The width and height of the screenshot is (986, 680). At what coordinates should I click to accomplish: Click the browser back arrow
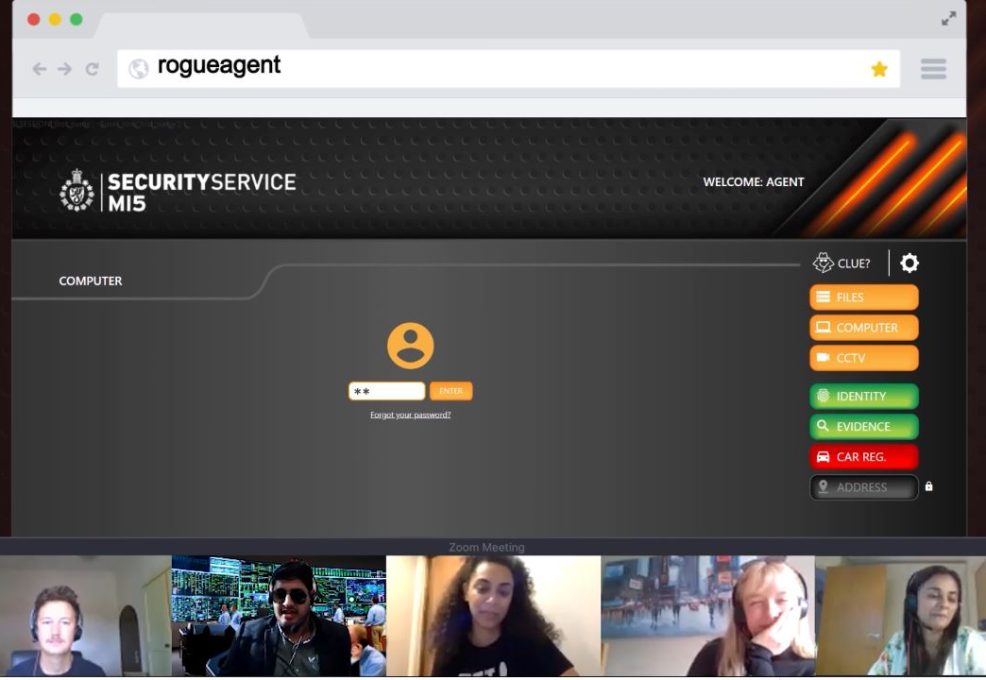point(39,69)
